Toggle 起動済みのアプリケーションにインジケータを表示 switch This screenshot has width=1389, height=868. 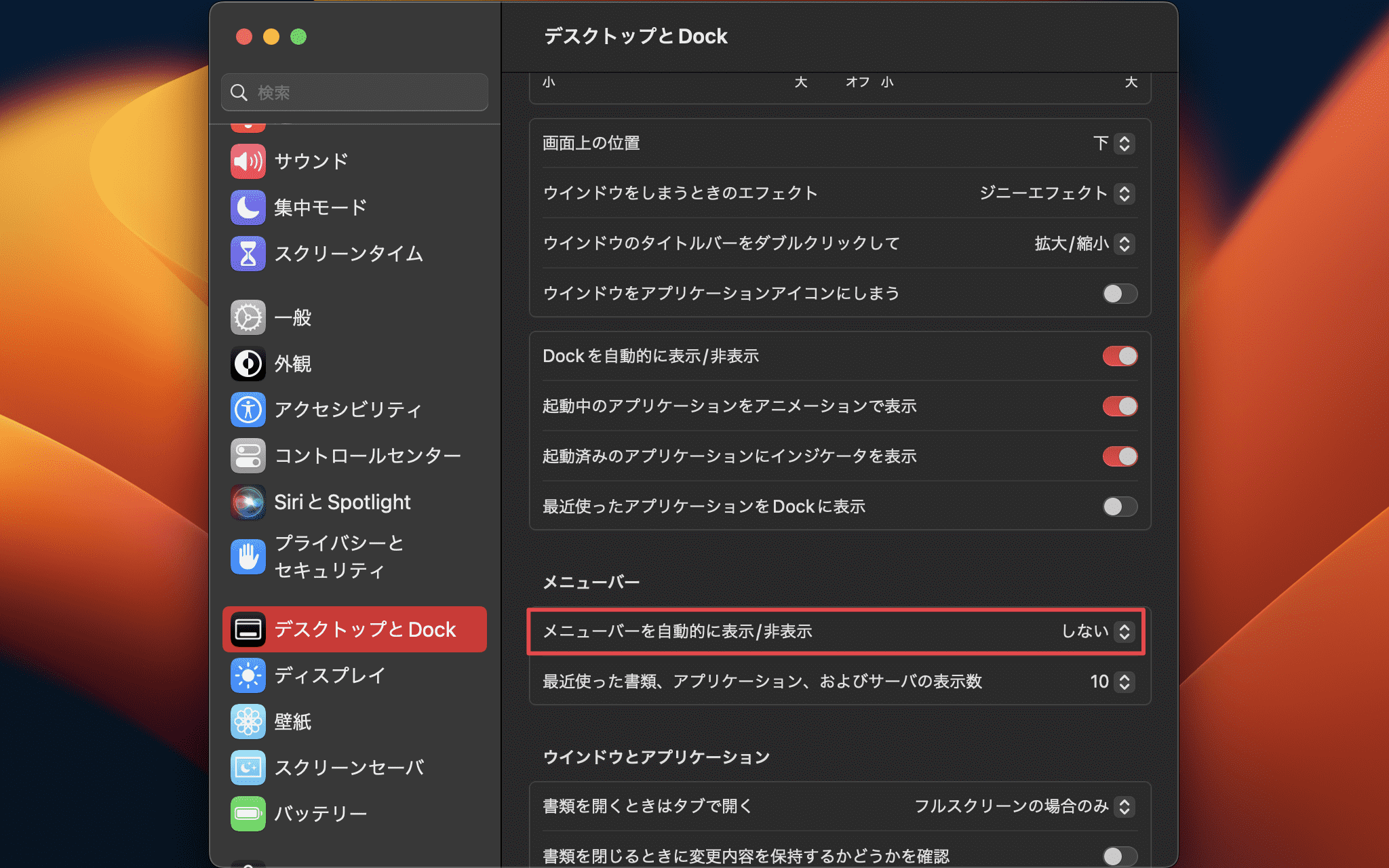tap(1120, 456)
